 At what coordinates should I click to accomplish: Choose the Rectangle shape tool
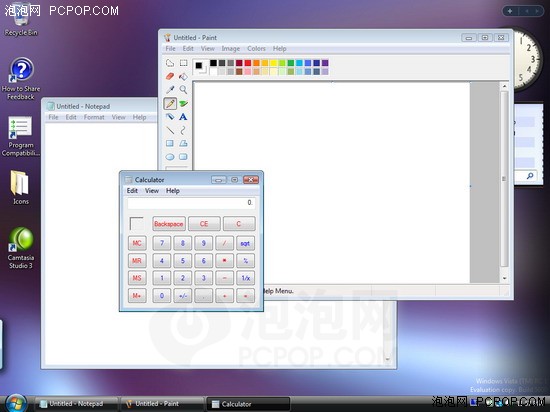(170, 143)
